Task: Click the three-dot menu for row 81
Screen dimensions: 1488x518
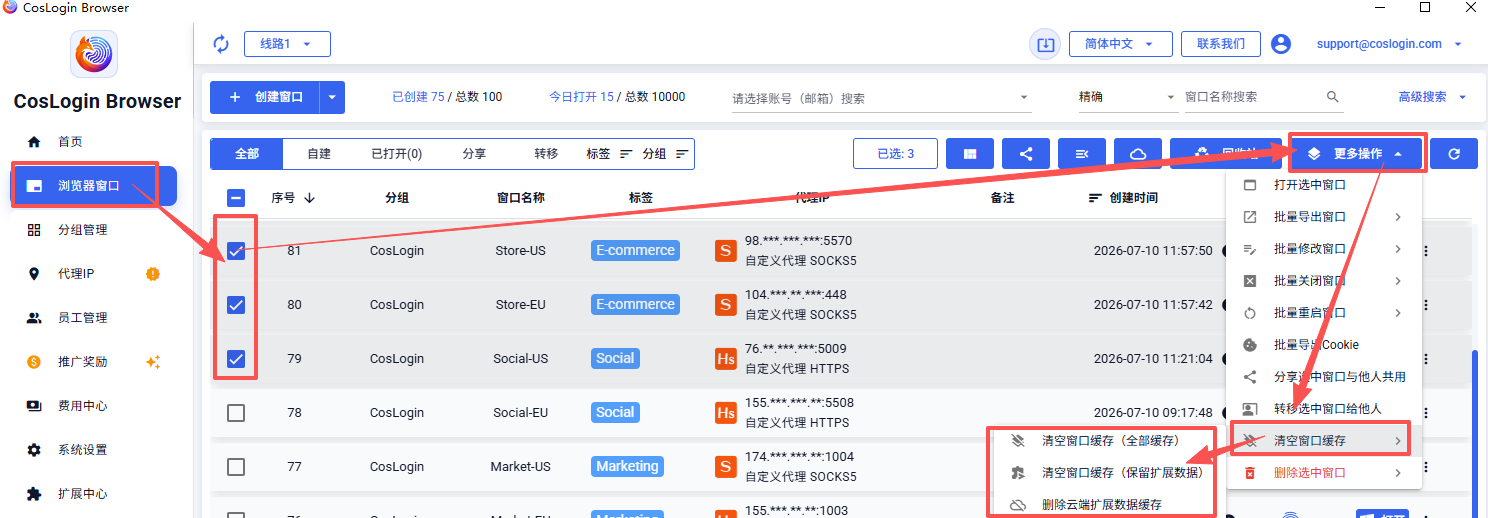Action: [1426, 251]
